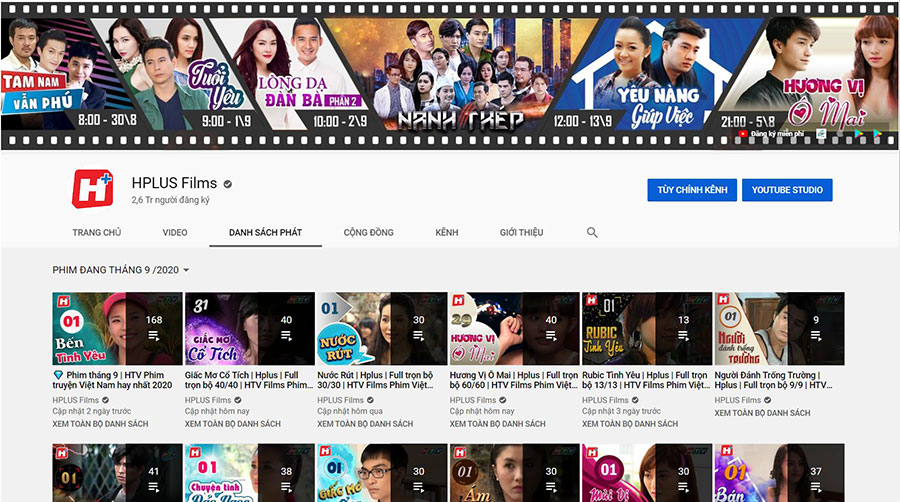
Task: Open the Kênh tab
Action: [x=447, y=232]
